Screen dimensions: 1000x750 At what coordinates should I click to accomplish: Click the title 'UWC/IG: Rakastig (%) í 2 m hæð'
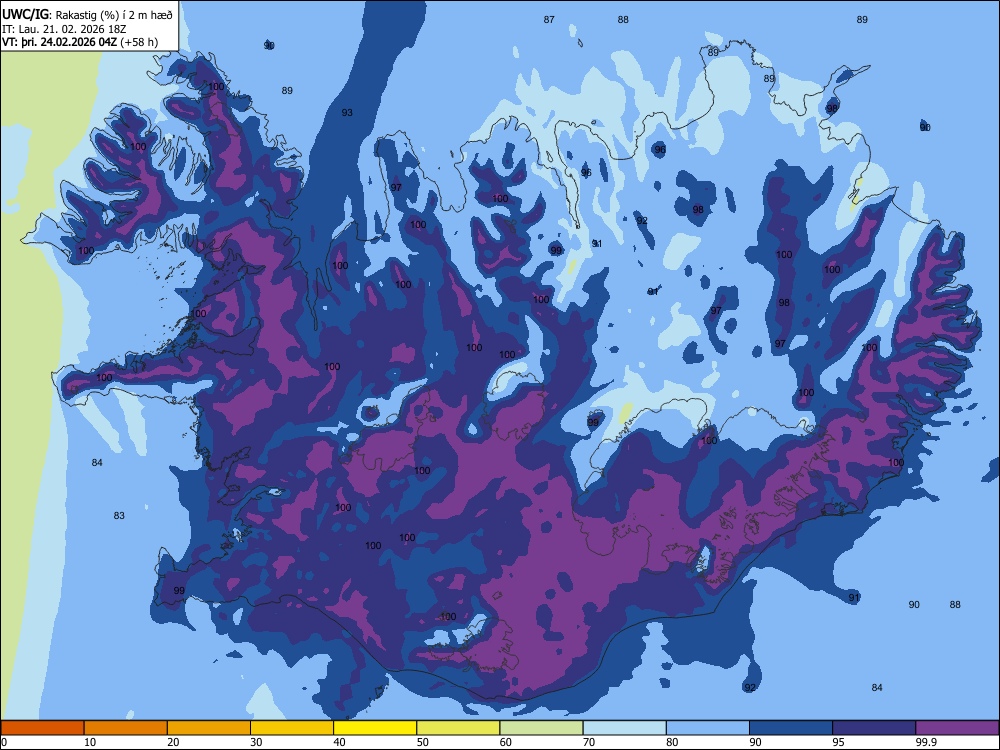tap(87, 15)
